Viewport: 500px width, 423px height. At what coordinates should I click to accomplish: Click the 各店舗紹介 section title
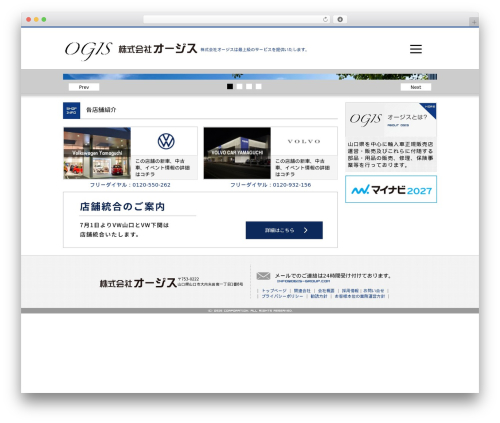[x=101, y=110]
